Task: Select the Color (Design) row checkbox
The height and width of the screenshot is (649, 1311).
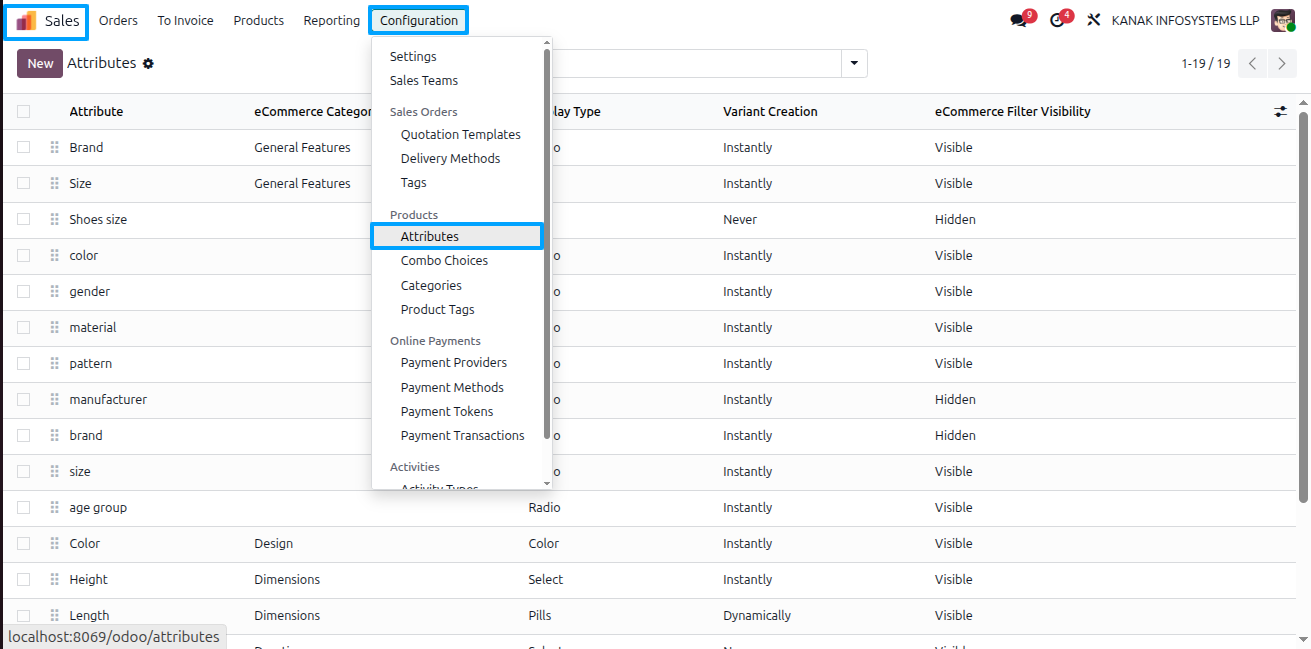Action: click(23, 543)
